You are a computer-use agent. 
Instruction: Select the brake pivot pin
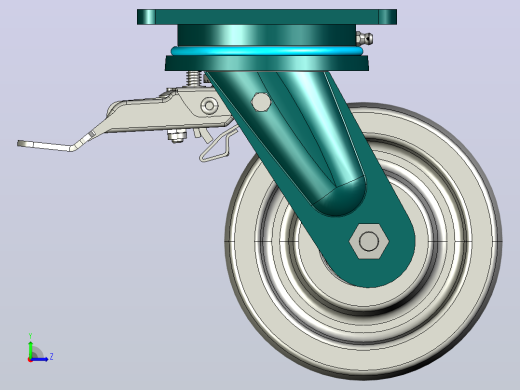(x=209, y=106)
